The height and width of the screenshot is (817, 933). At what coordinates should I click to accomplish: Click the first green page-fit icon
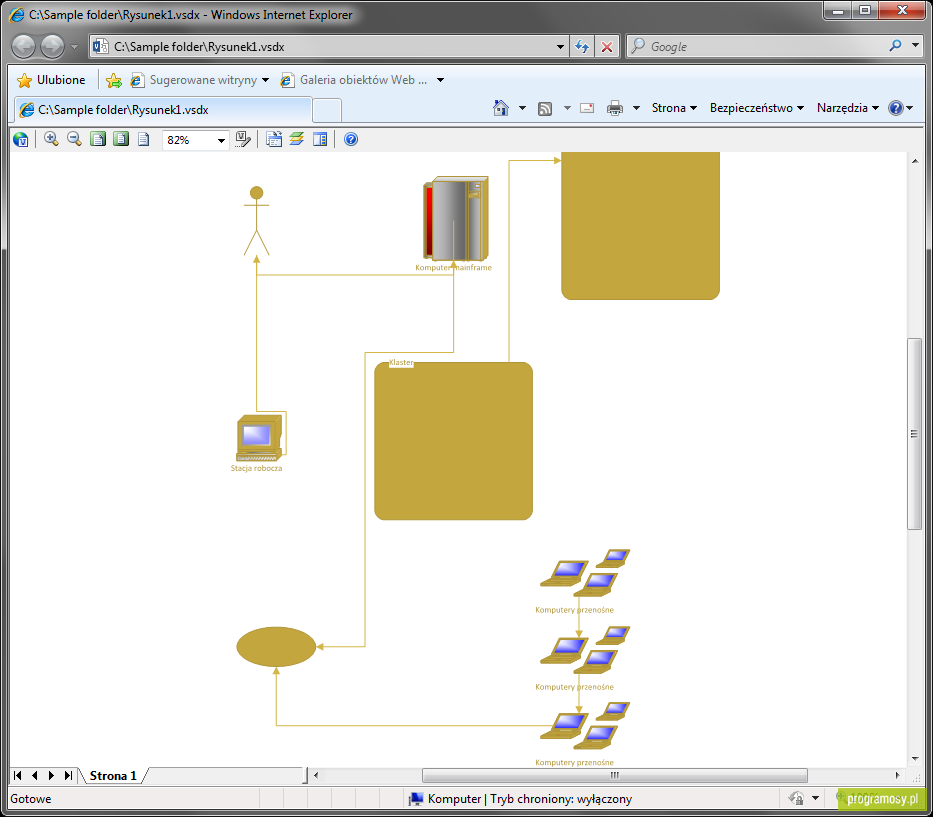(98, 139)
